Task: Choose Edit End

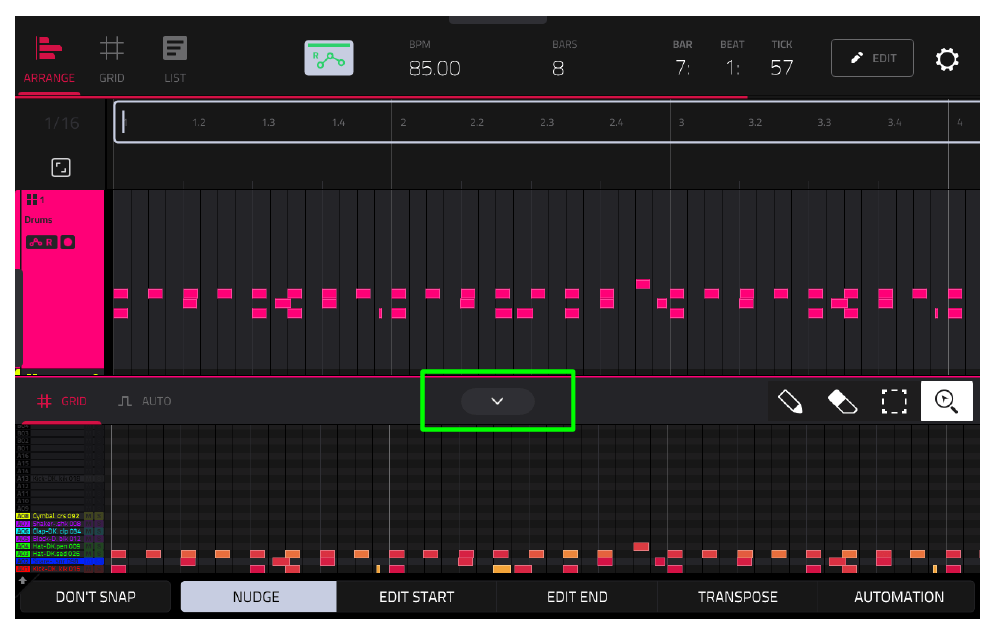Action: 577,597
